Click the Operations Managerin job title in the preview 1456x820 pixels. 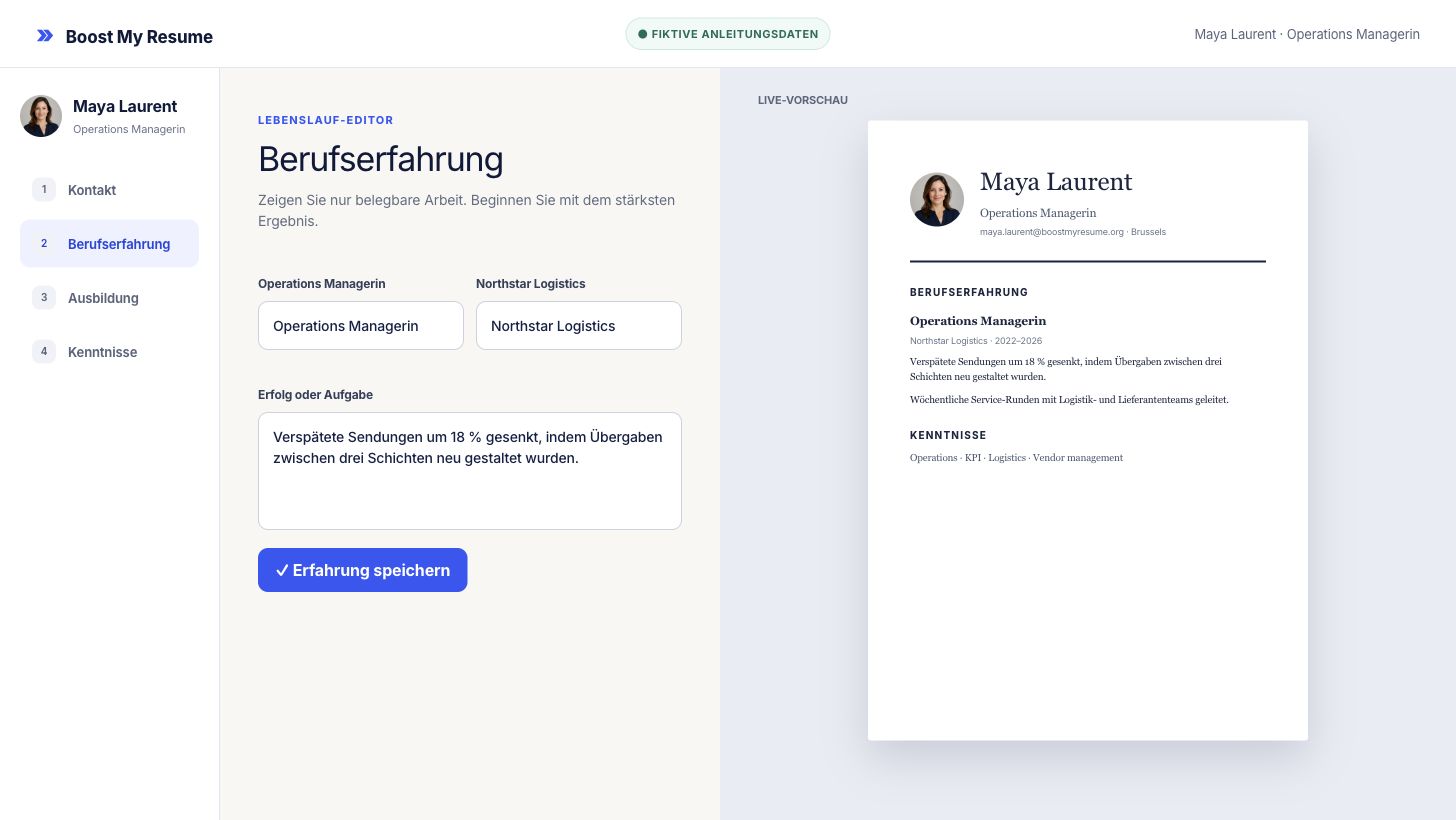(x=978, y=321)
